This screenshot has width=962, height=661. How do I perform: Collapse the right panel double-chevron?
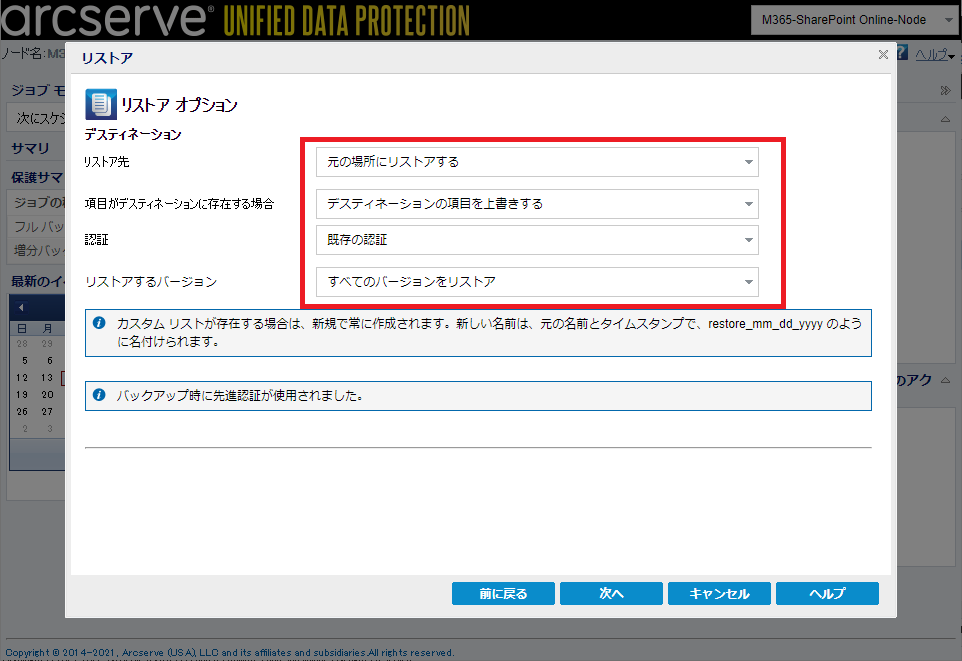[x=945, y=91]
